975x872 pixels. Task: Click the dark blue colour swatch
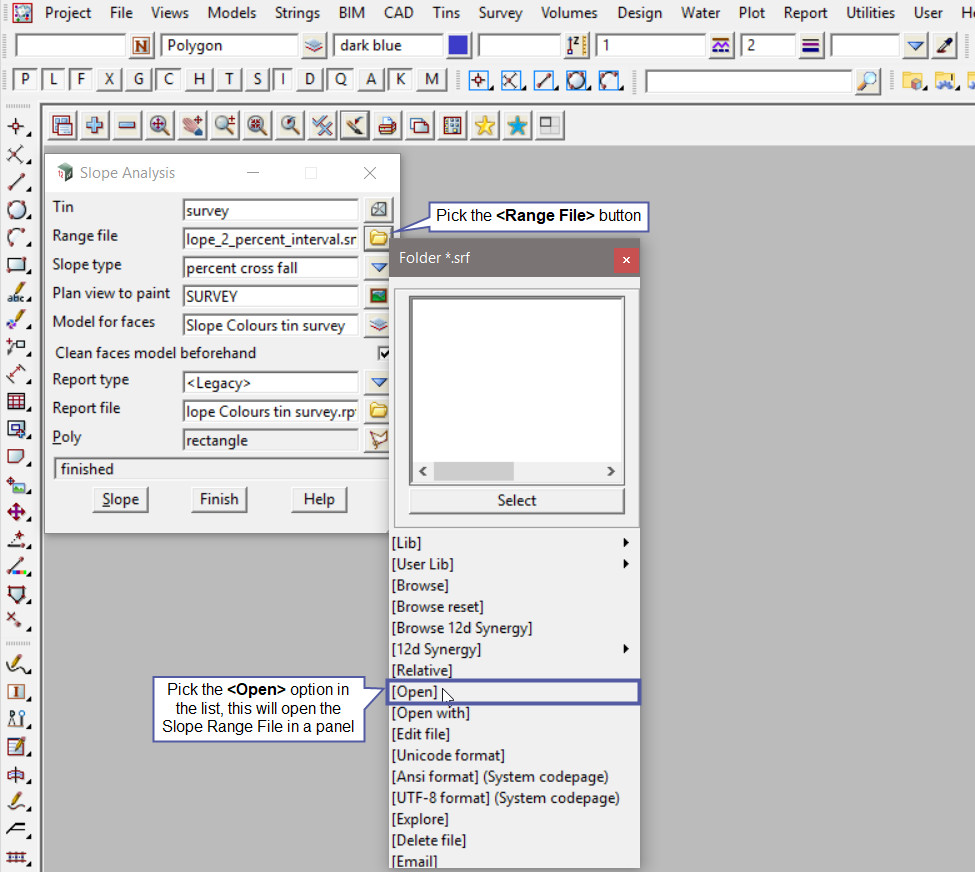[458, 45]
